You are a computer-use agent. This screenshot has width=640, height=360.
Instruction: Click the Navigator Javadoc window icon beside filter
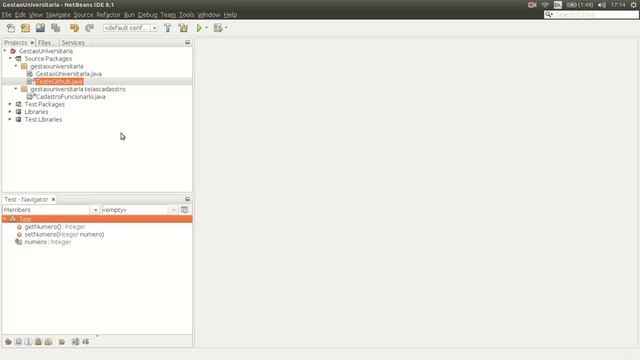[x=184, y=210]
